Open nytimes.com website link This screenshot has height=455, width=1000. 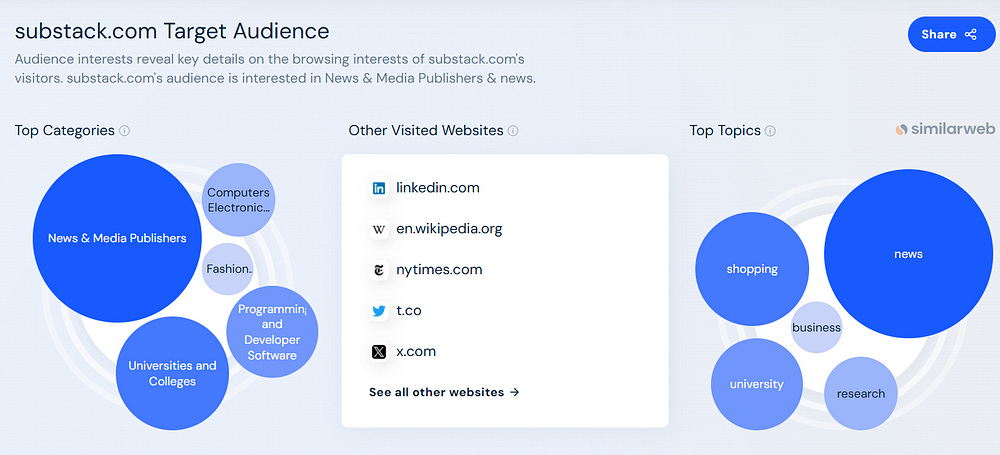click(x=439, y=269)
